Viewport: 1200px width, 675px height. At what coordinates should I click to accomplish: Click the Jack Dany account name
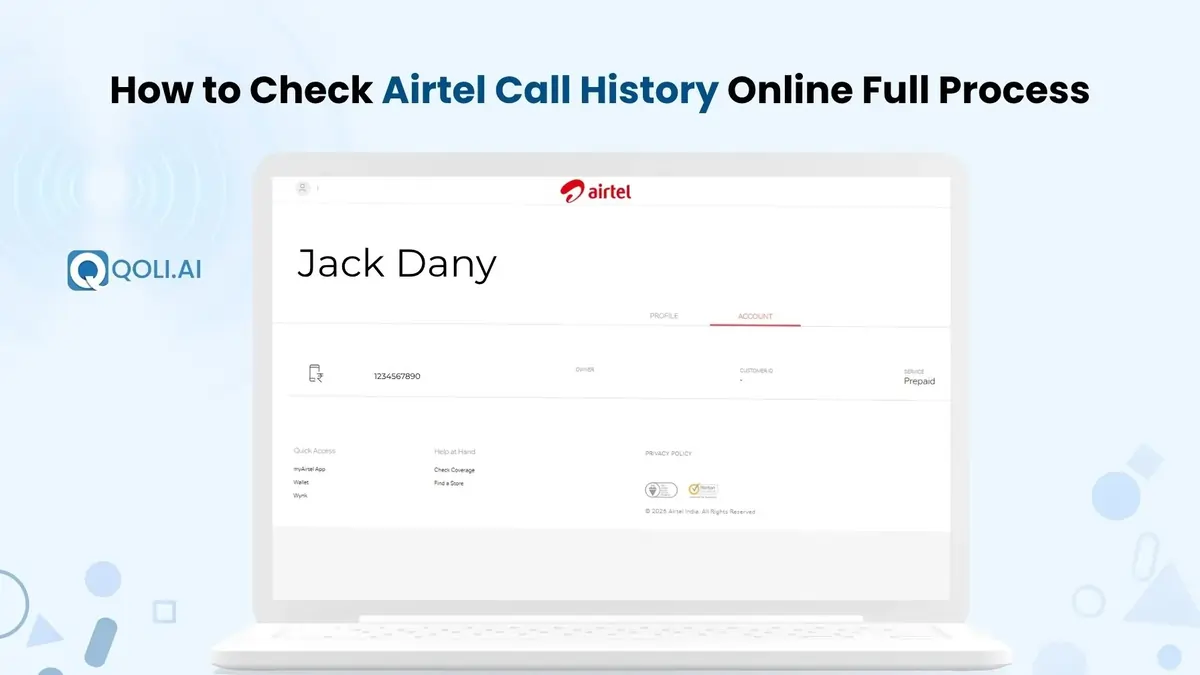coord(397,263)
